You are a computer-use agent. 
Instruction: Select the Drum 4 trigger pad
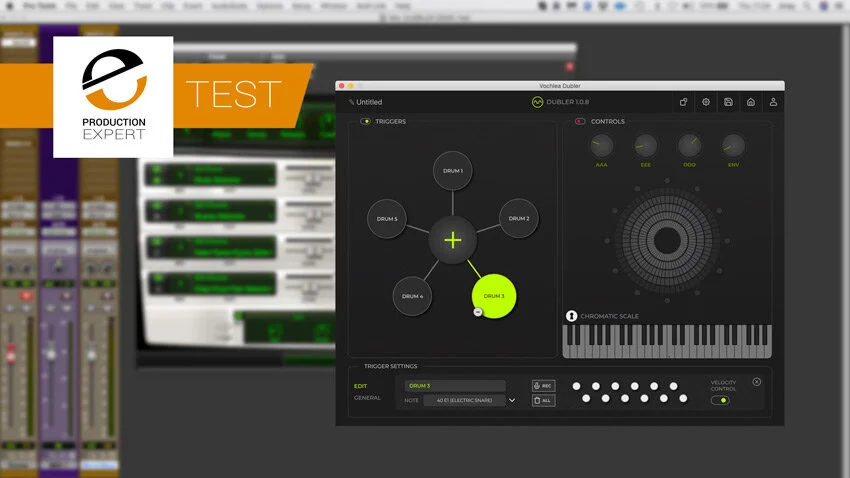tap(412, 296)
